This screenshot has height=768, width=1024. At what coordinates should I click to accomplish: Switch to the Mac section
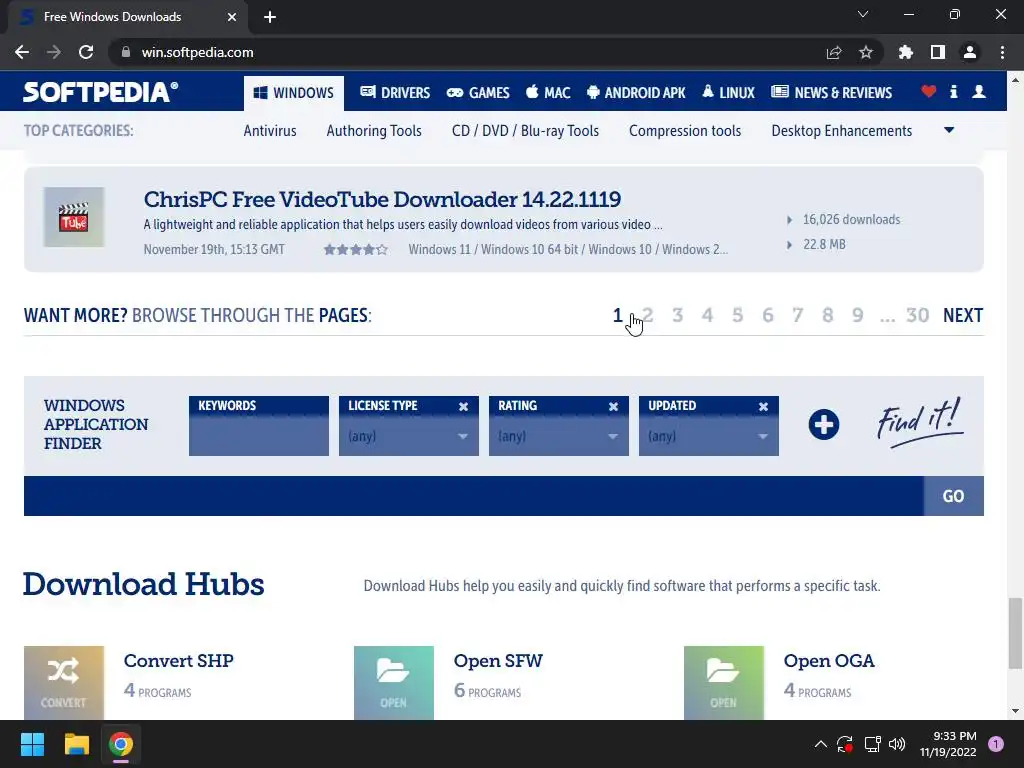tap(549, 93)
